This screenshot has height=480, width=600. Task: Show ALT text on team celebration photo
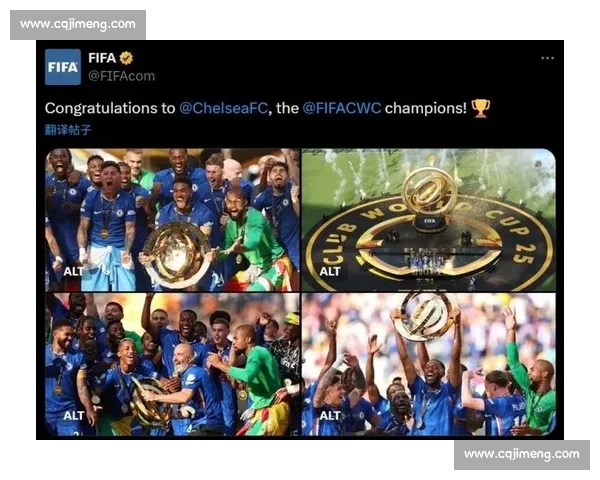click(73, 271)
